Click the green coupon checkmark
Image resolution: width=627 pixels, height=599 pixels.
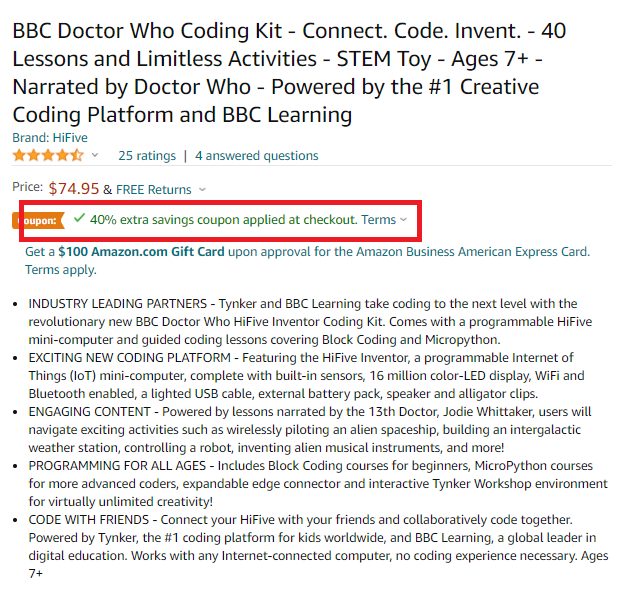click(80, 218)
